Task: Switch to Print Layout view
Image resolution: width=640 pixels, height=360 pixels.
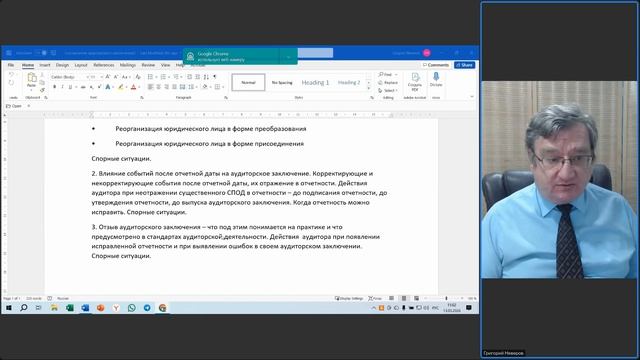Action: (x=404, y=298)
